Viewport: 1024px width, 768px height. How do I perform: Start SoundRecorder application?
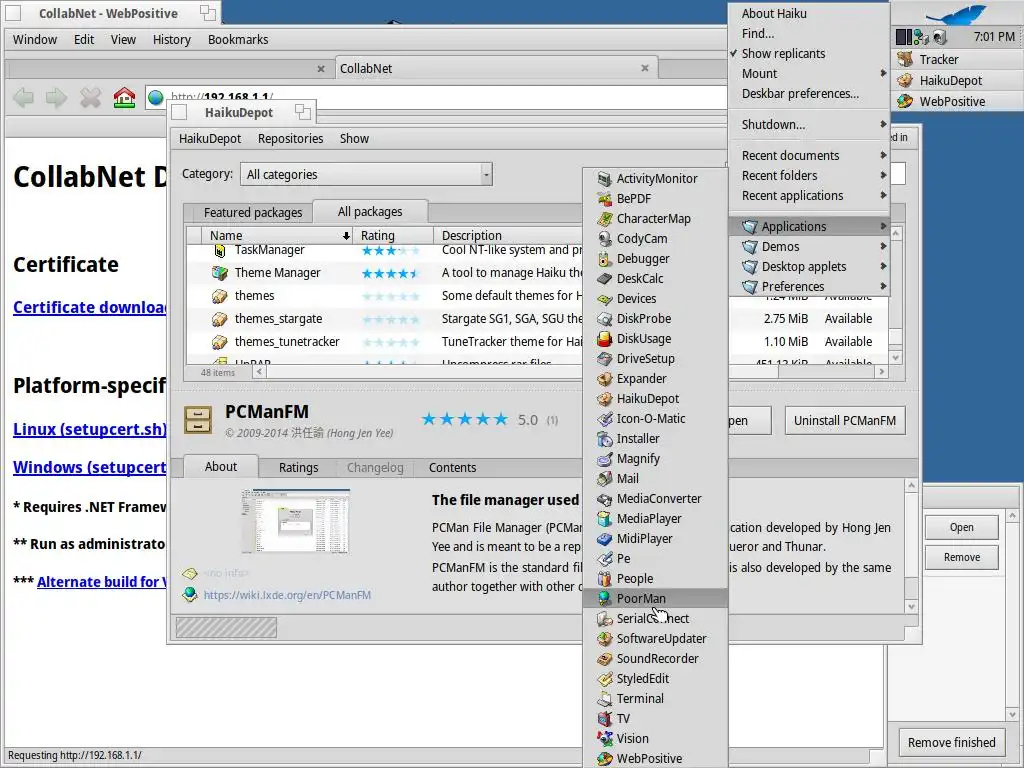pos(655,658)
